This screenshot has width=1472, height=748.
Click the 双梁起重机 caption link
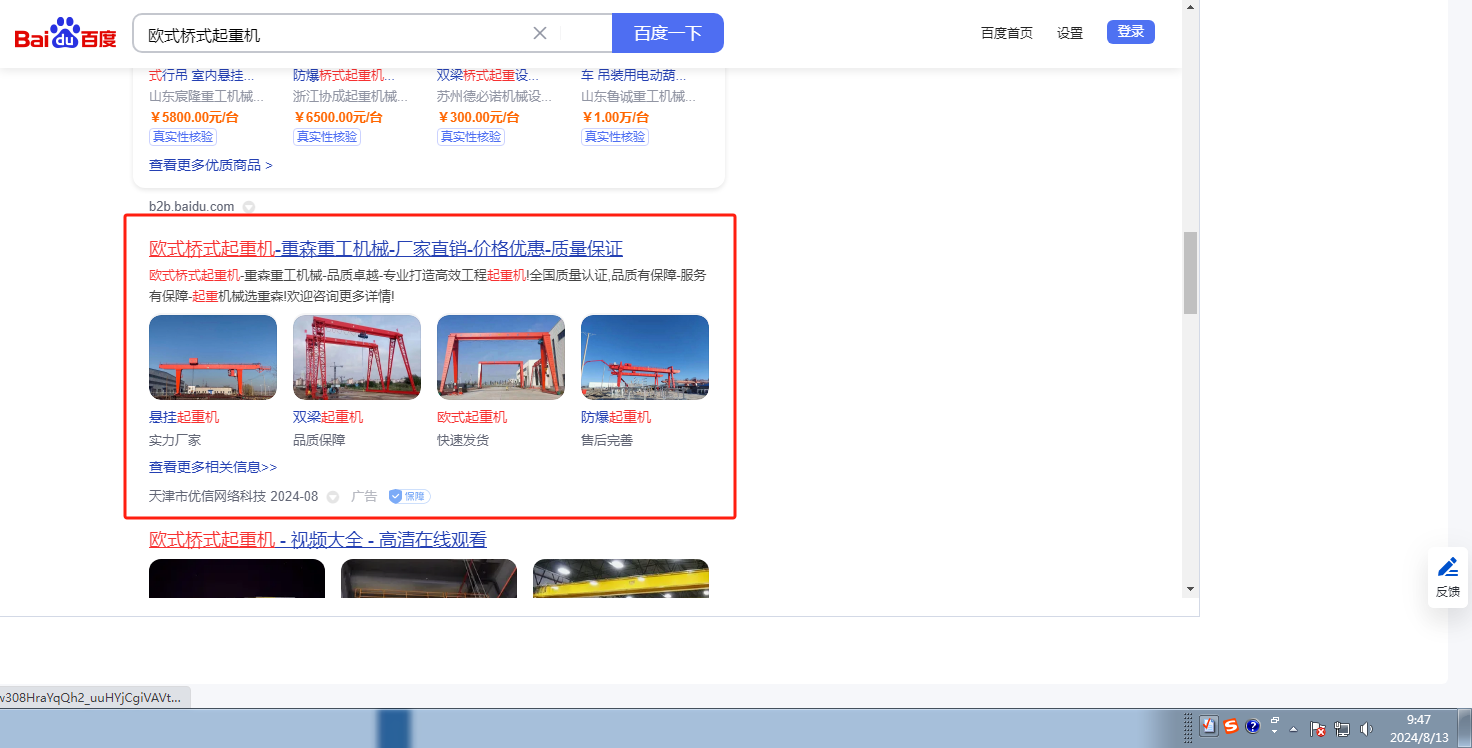328,417
